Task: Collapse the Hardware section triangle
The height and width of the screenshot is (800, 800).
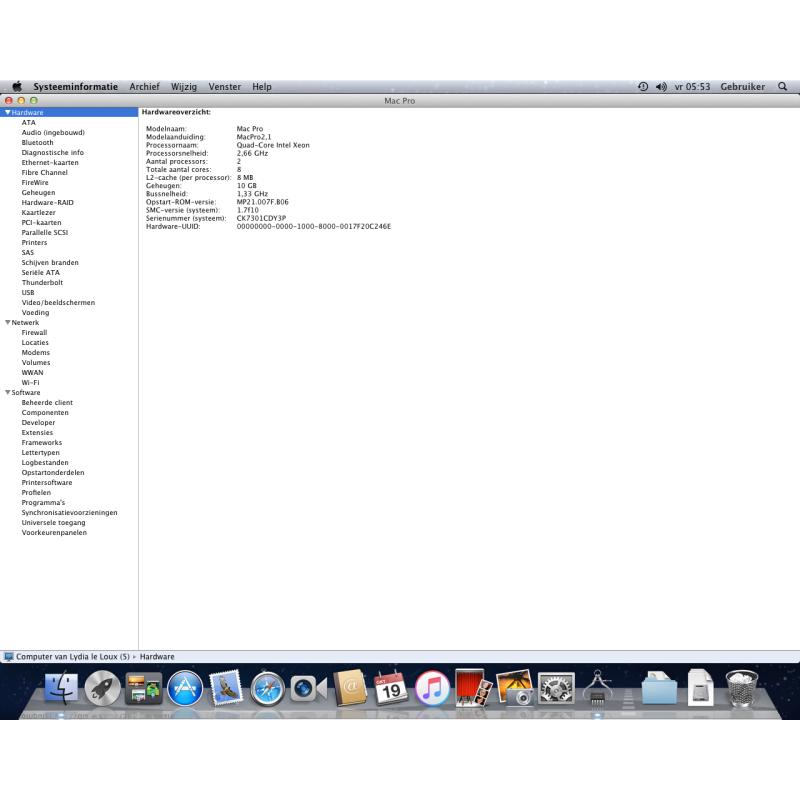Action: click(8, 112)
